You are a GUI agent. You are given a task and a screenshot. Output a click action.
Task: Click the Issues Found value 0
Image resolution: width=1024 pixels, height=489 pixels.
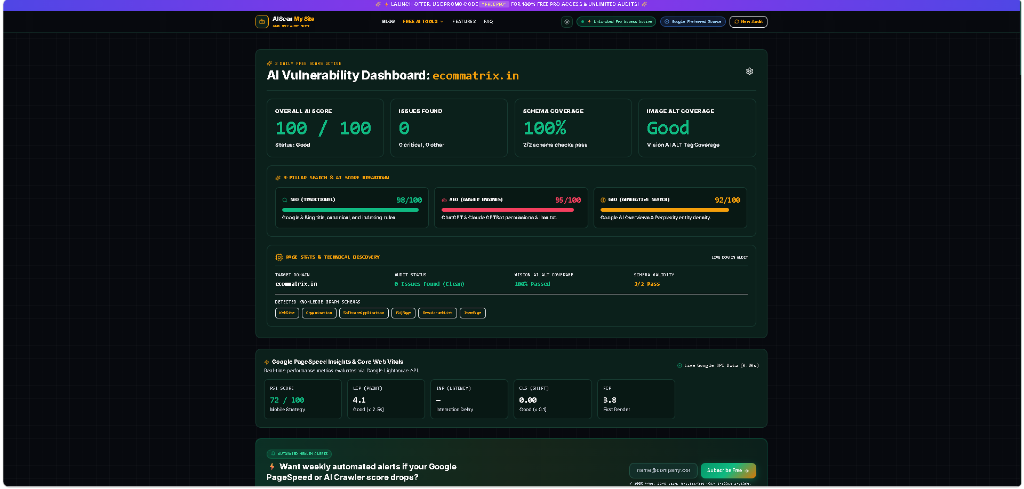[404, 128]
